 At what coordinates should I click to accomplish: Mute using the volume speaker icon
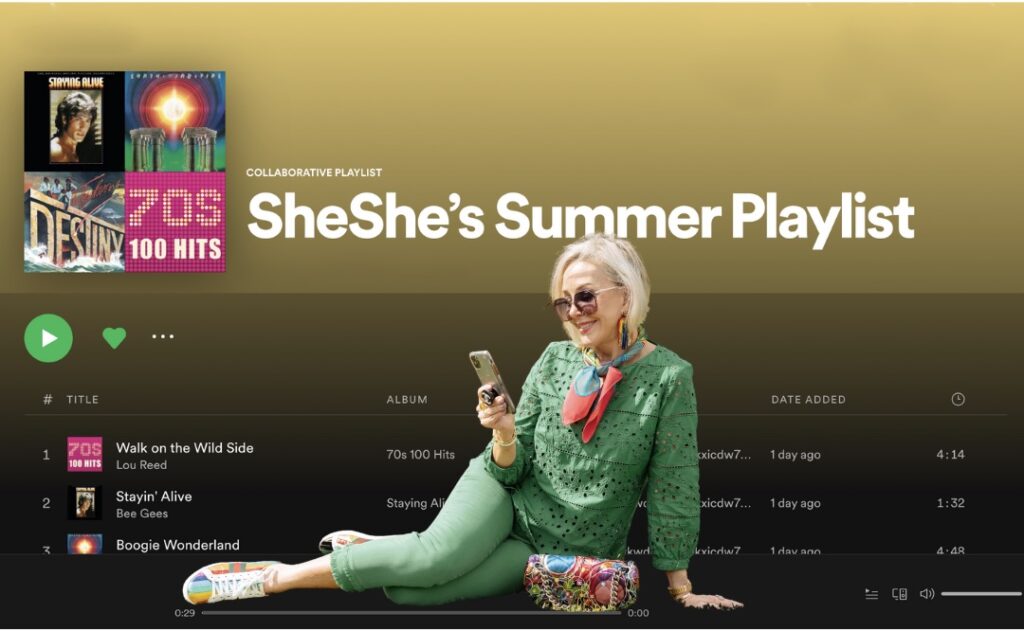(x=927, y=594)
